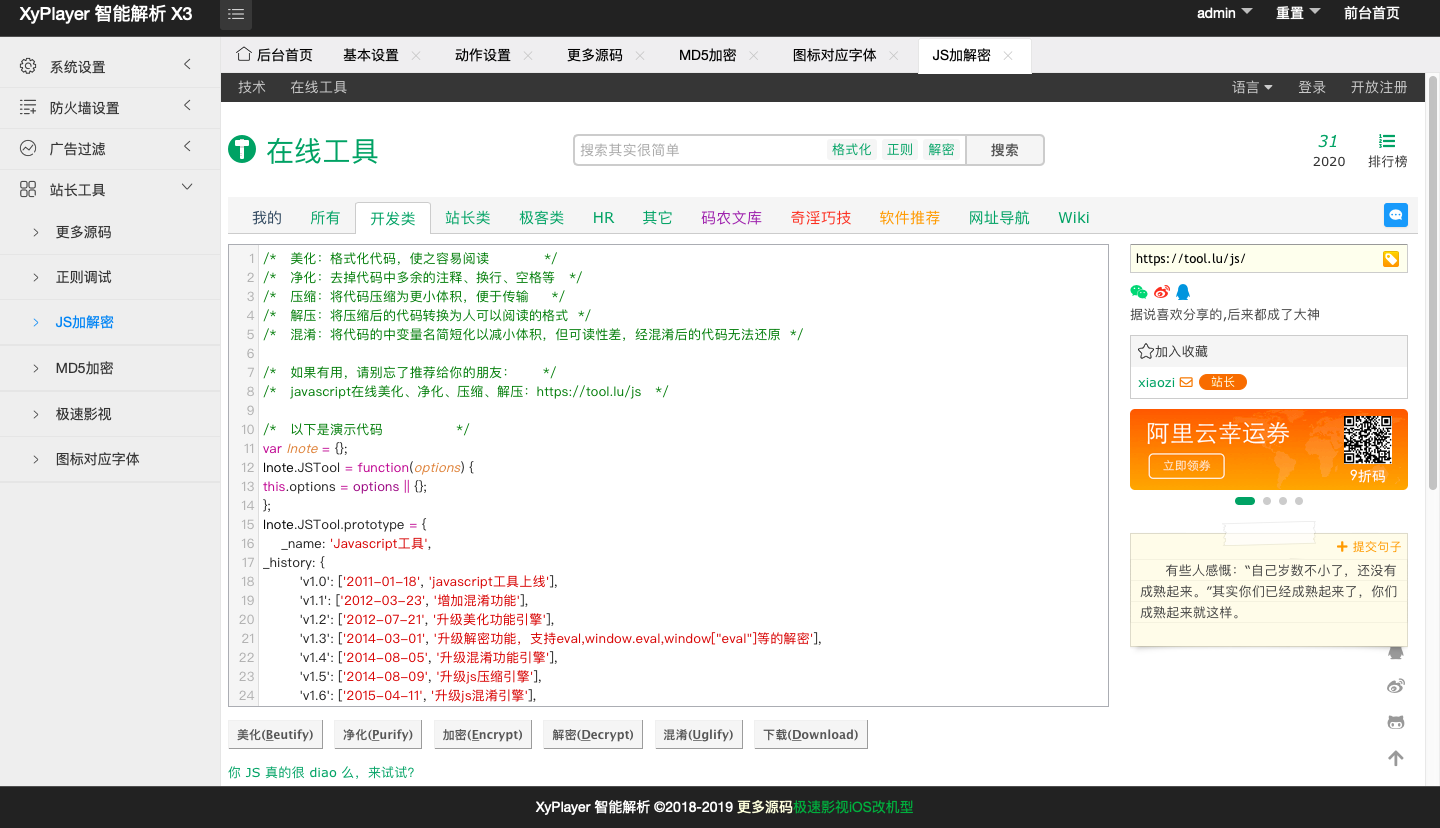Screen dimensions: 1440x828
Task: Switch to the 站长类 category tab
Action: [468, 218]
